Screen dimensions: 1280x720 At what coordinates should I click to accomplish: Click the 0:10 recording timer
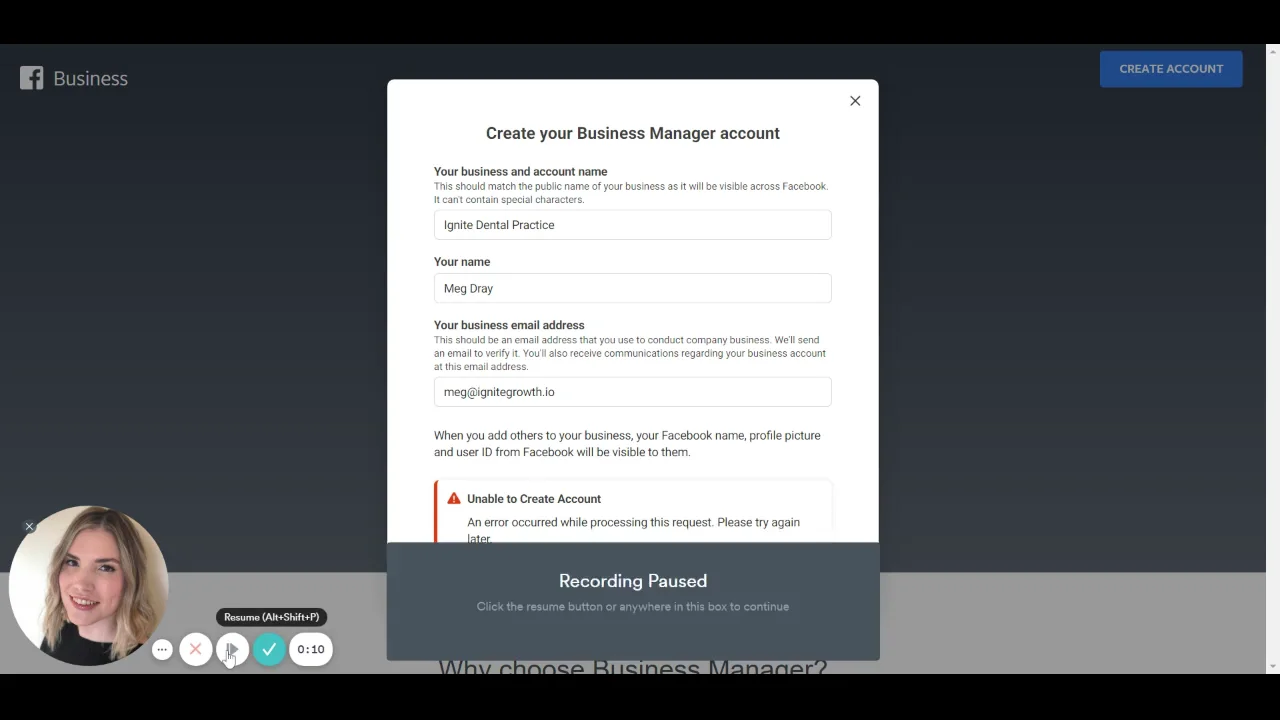click(x=311, y=649)
